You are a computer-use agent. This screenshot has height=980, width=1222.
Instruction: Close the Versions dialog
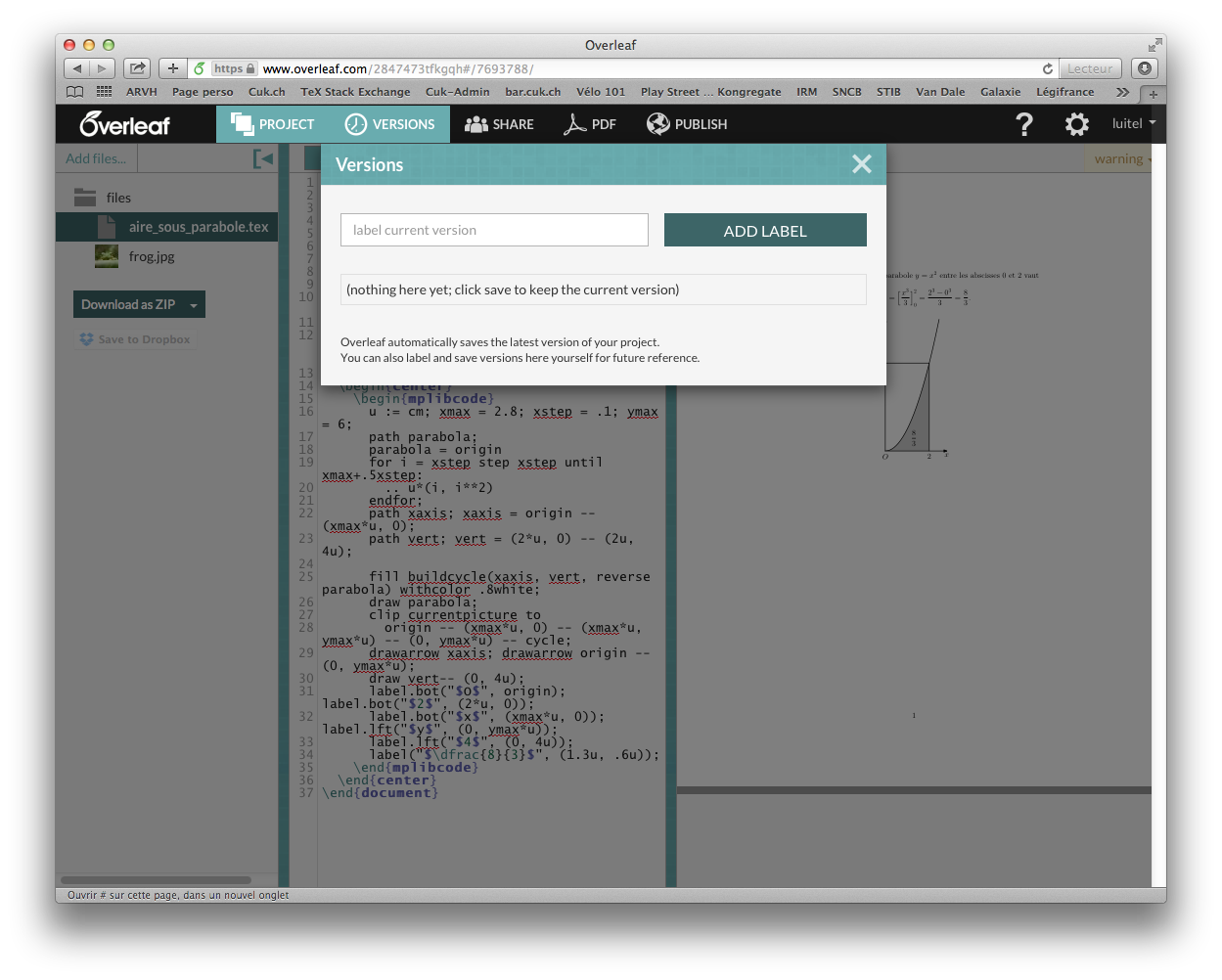tap(862, 164)
